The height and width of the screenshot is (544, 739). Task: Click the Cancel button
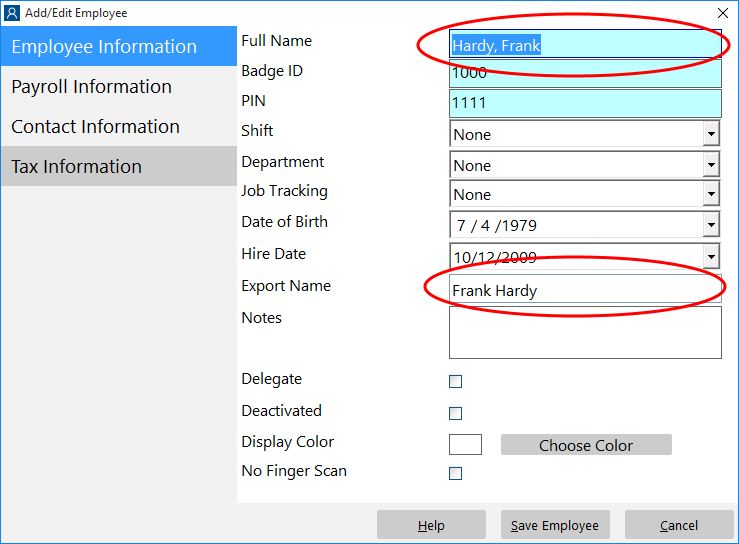[678, 525]
